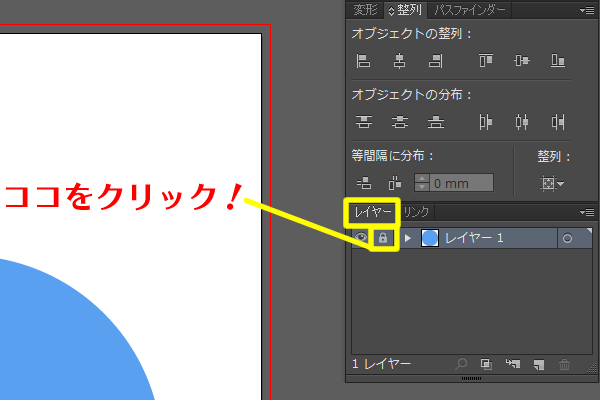Click horizontal align left icon

pos(363,61)
